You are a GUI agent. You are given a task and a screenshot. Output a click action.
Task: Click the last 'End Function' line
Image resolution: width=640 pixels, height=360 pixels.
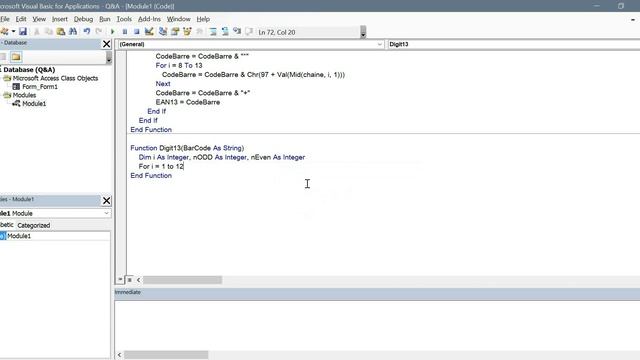pyautogui.click(x=151, y=176)
